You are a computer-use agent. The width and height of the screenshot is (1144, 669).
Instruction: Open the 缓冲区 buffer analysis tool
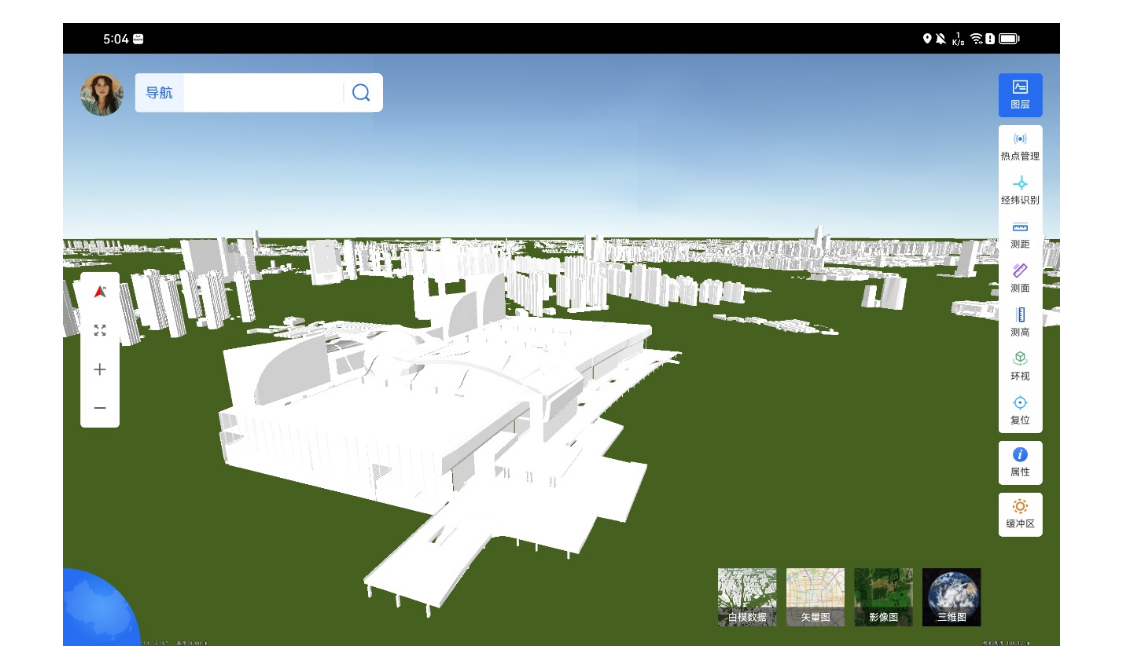[x=1019, y=513]
